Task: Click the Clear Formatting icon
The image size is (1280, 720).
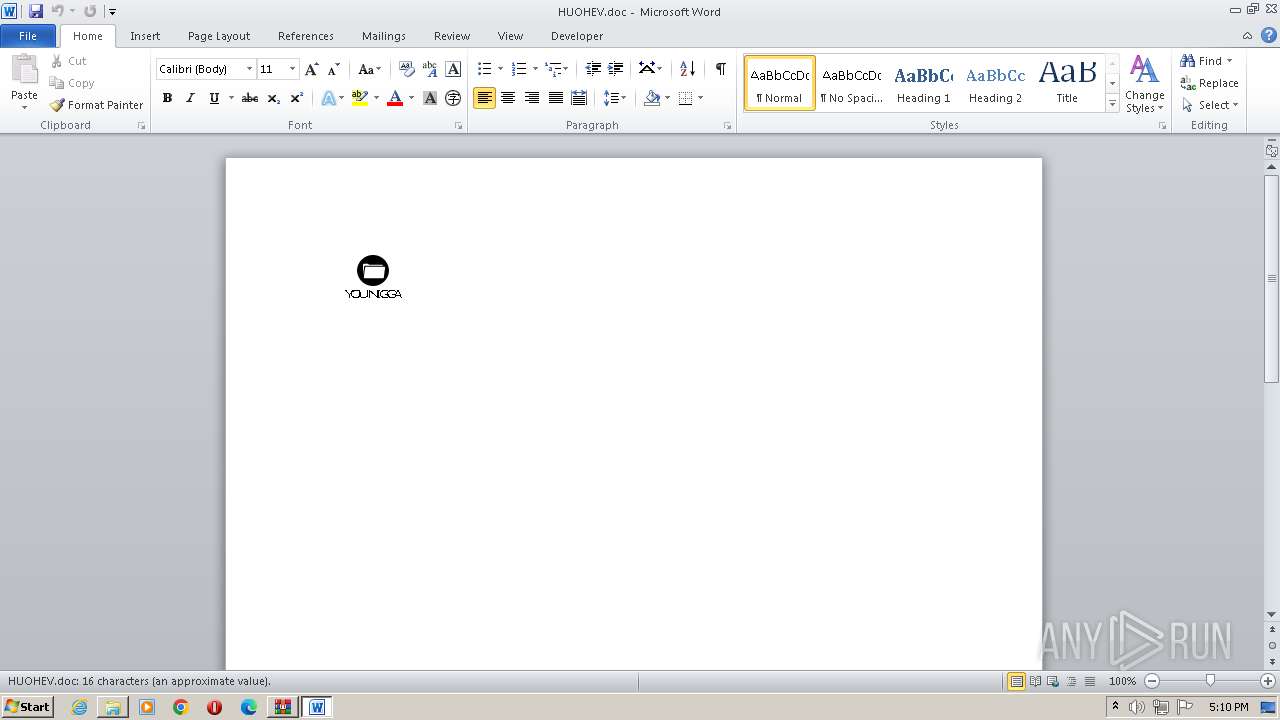Action: [x=406, y=69]
